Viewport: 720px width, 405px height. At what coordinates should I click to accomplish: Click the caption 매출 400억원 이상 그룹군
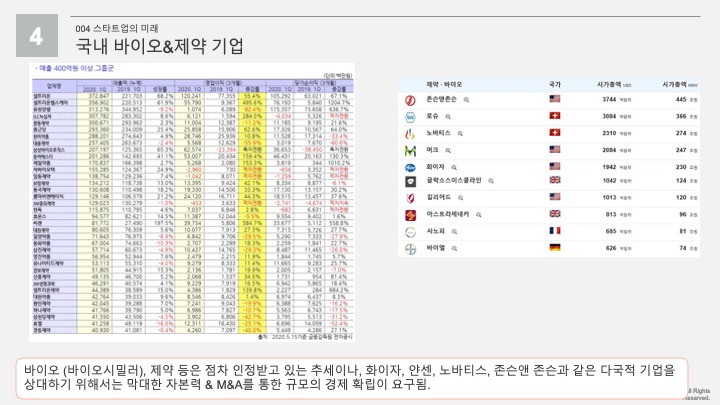(x=75, y=68)
